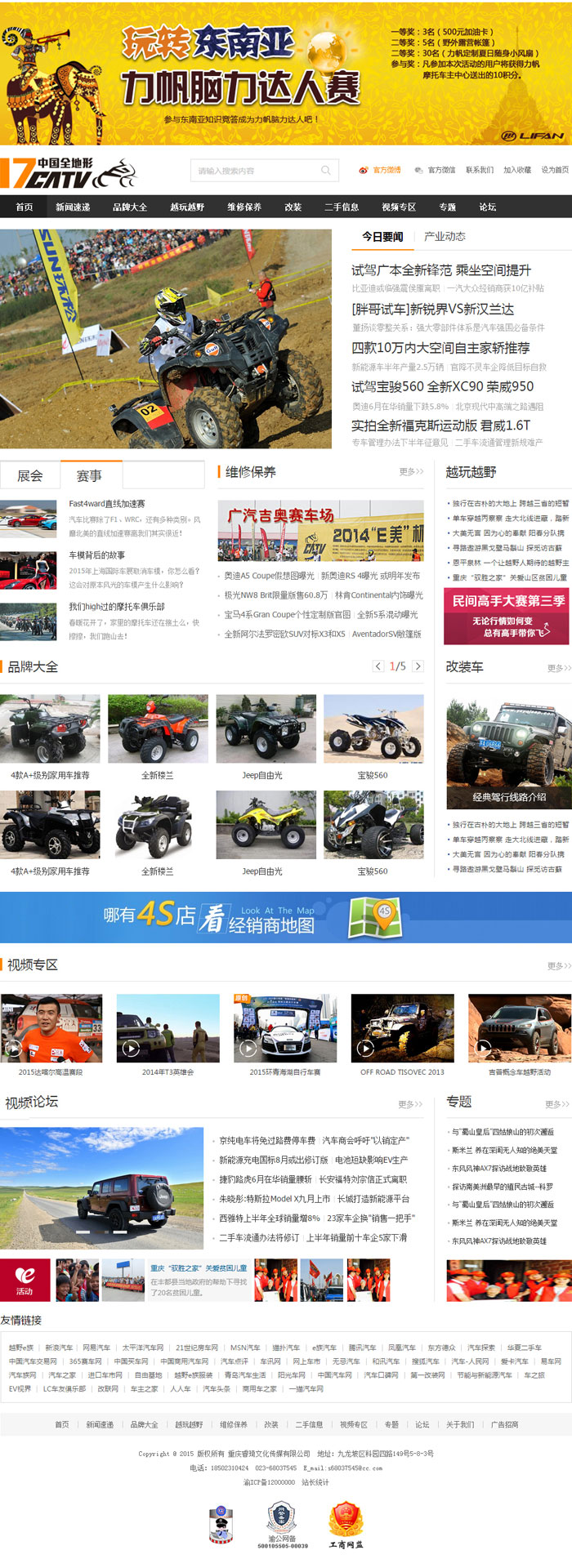Click the 民间高手大赛第三季 banner
572x1568 pixels.
tap(507, 617)
